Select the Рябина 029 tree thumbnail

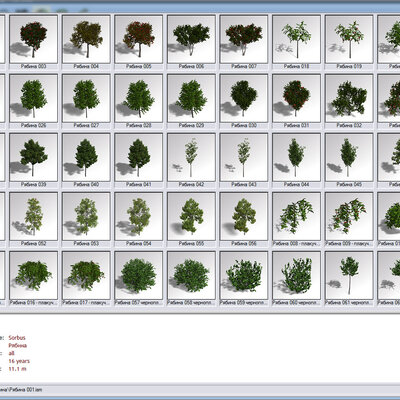point(191,98)
